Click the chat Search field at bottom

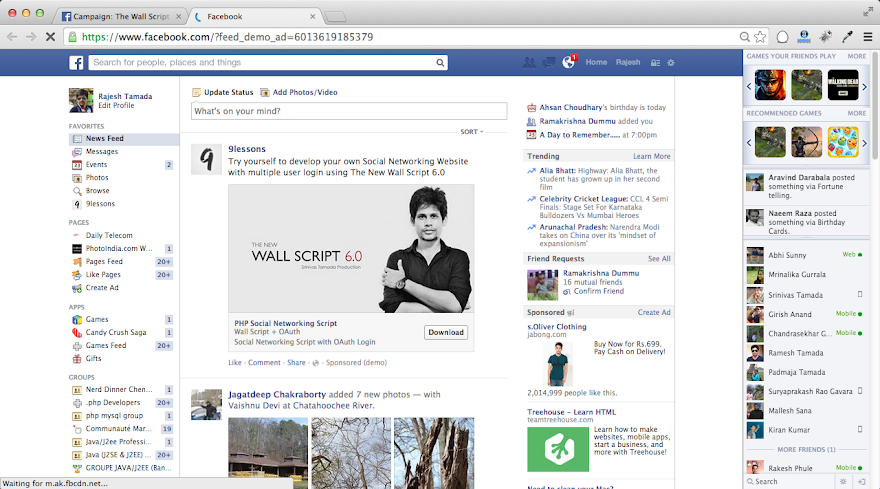[791, 482]
